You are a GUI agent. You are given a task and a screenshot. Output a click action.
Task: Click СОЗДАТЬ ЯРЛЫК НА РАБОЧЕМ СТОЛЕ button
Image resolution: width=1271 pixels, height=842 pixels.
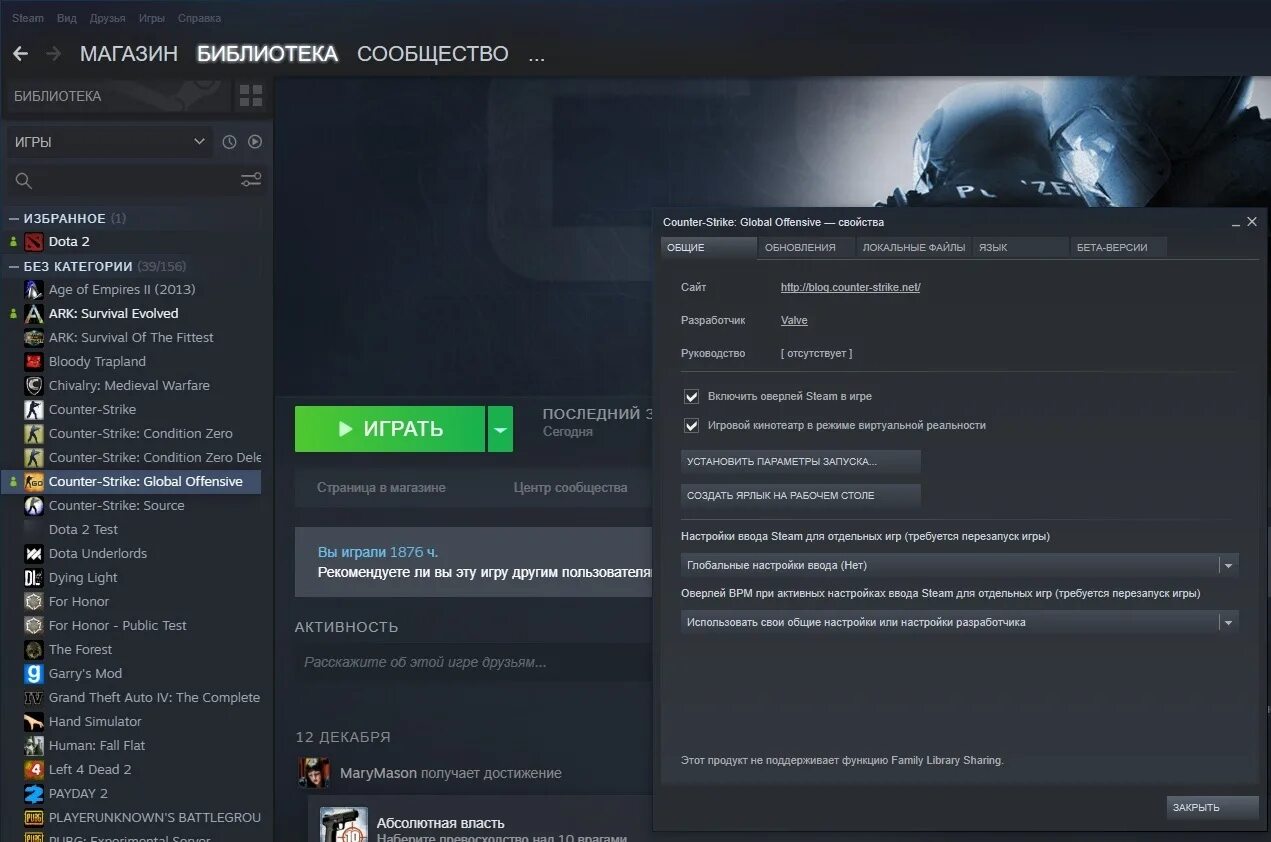(801, 495)
